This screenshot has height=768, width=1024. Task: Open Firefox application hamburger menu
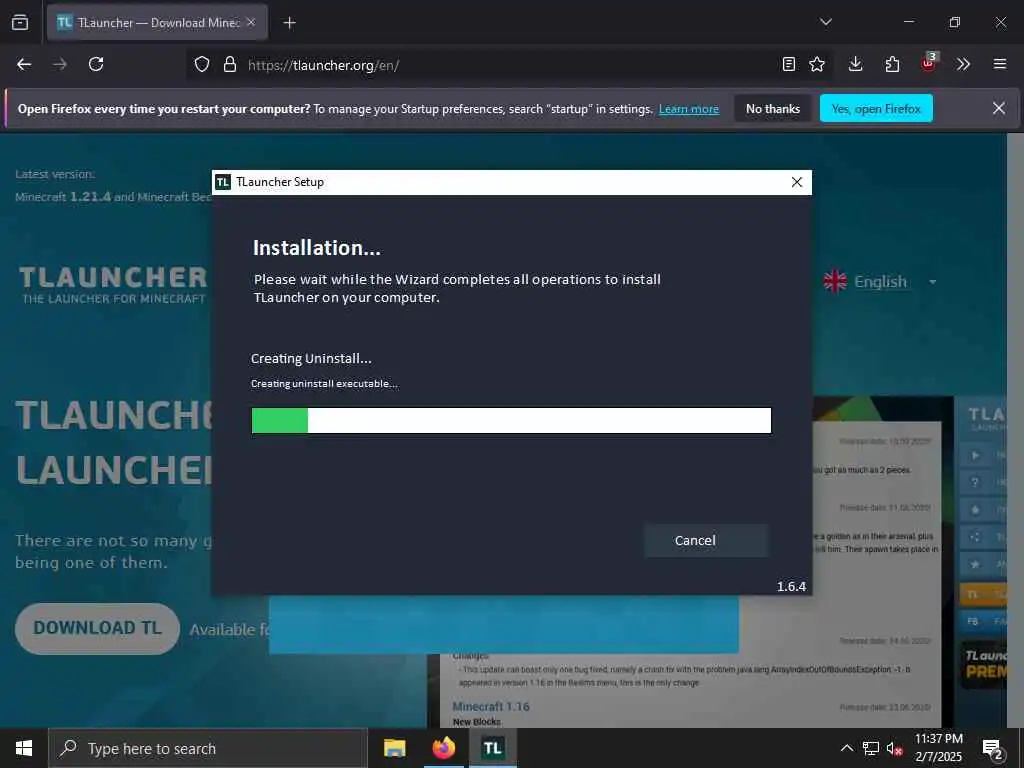(1000, 64)
